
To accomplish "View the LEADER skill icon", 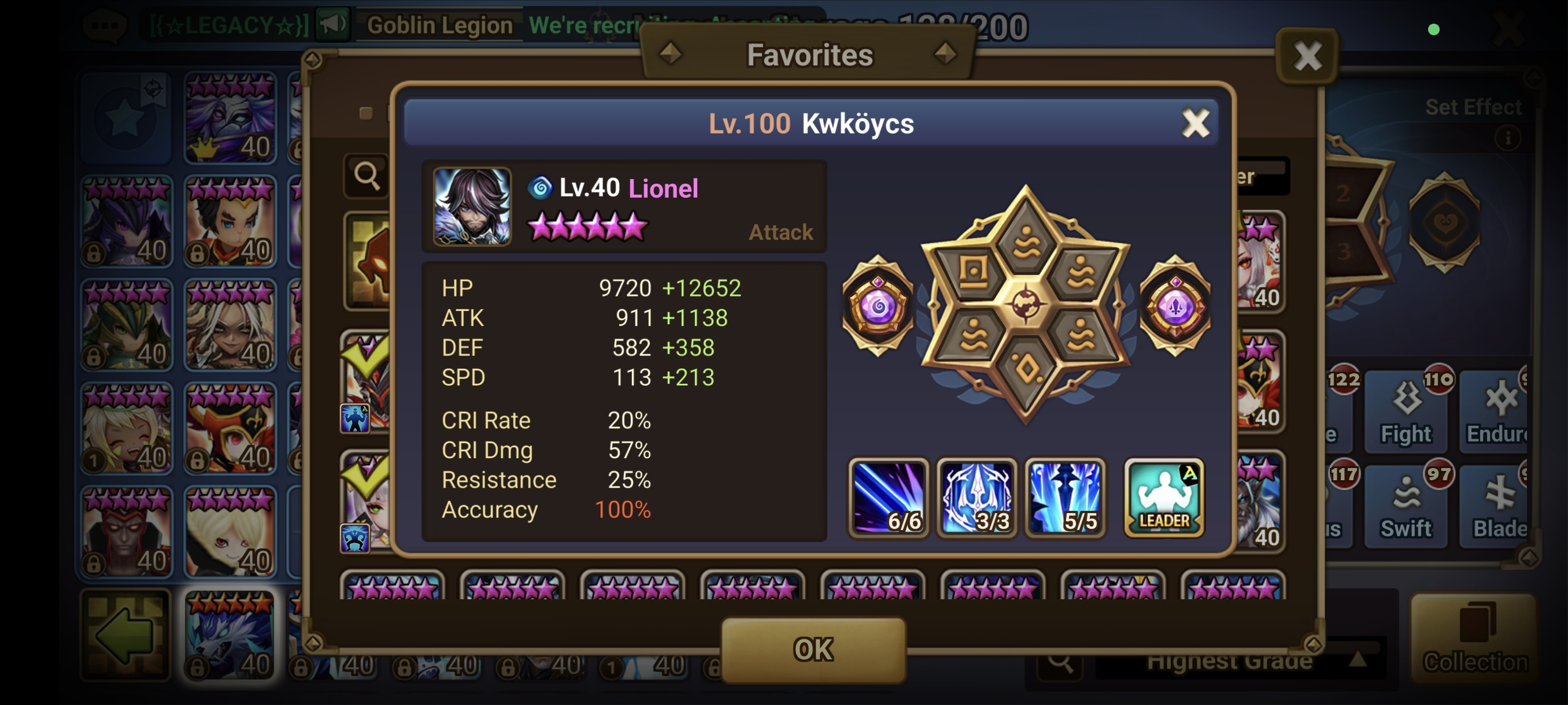I will pyautogui.click(x=1164, y=497).
